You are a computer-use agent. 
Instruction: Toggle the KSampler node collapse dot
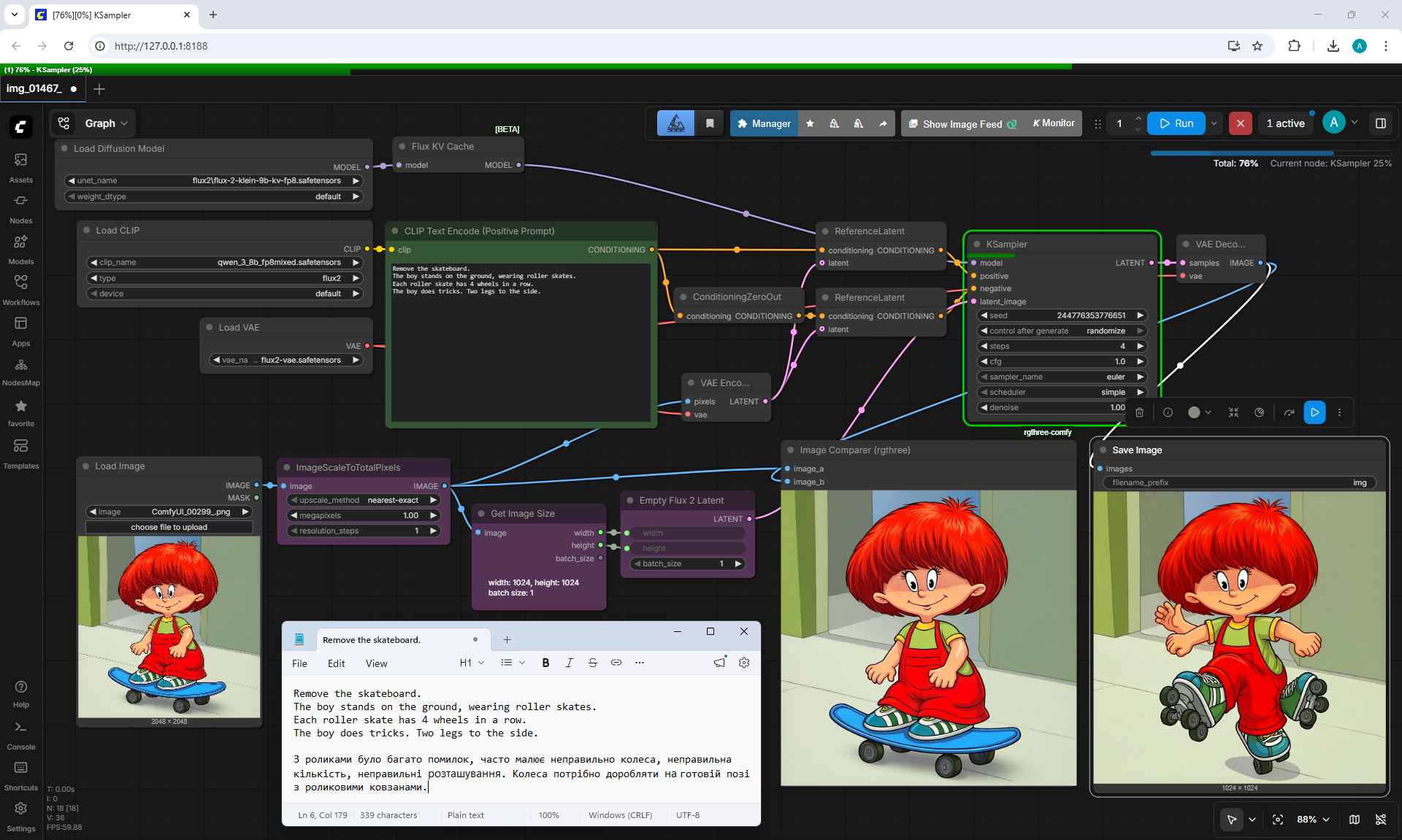coord(976,244)
